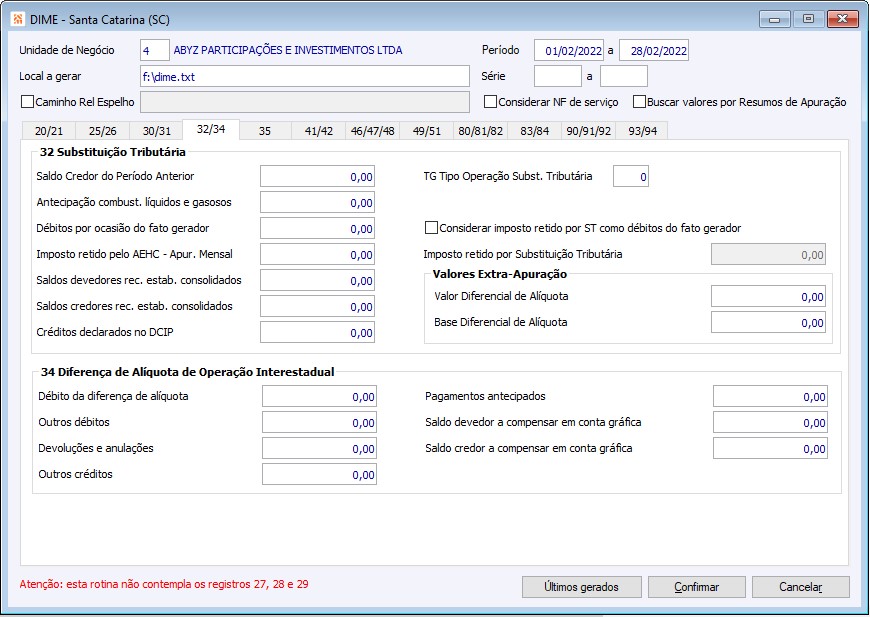Screen dimensions: 870x617
Task: Close the DIME Santa Catarina window
Action: [842, 19]
